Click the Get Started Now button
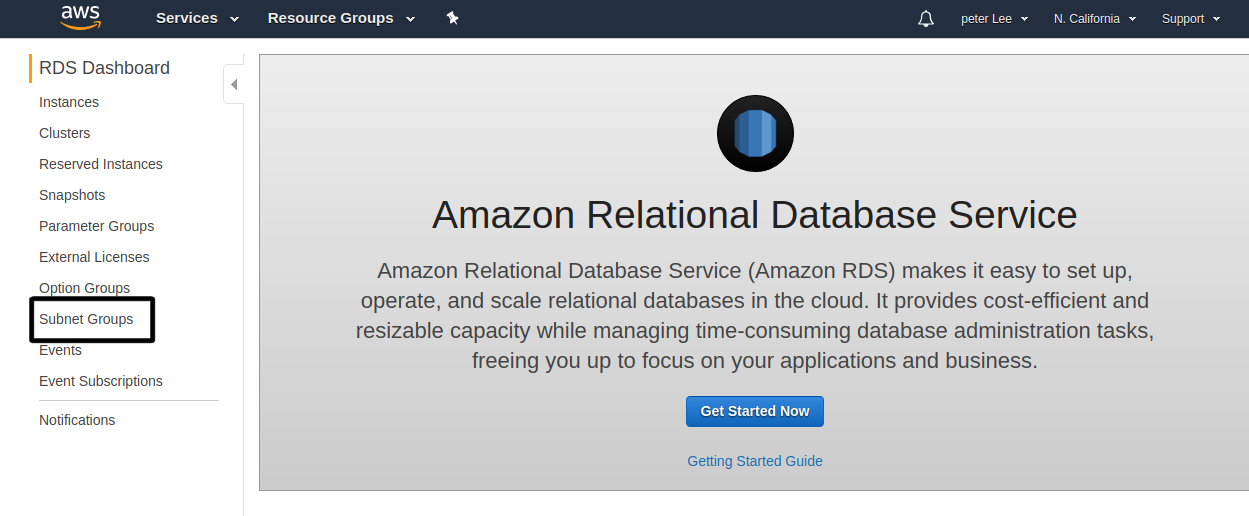1249x516 pixels. (x=755, y=411)
